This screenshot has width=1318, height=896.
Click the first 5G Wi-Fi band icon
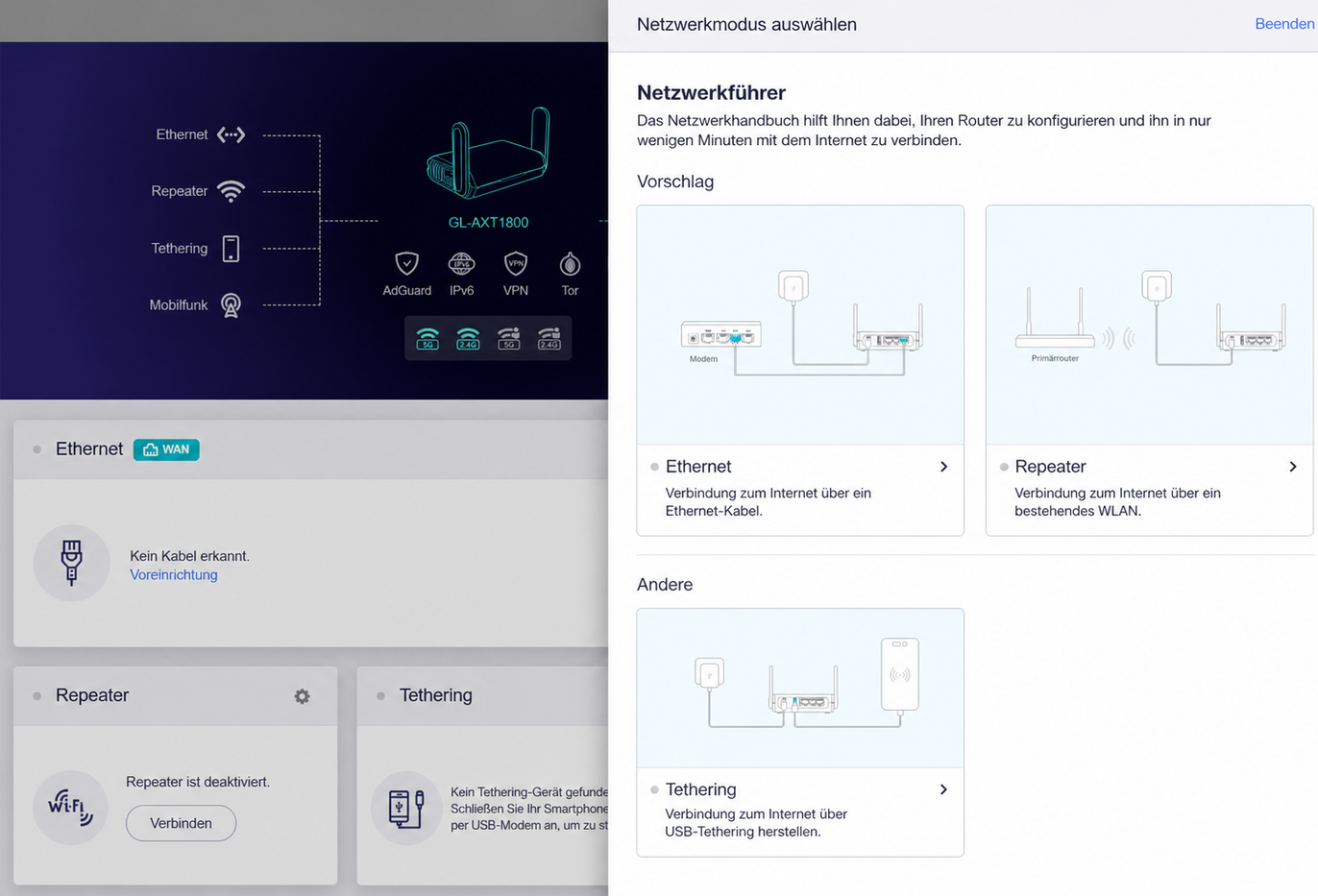[x=427, y=338]
